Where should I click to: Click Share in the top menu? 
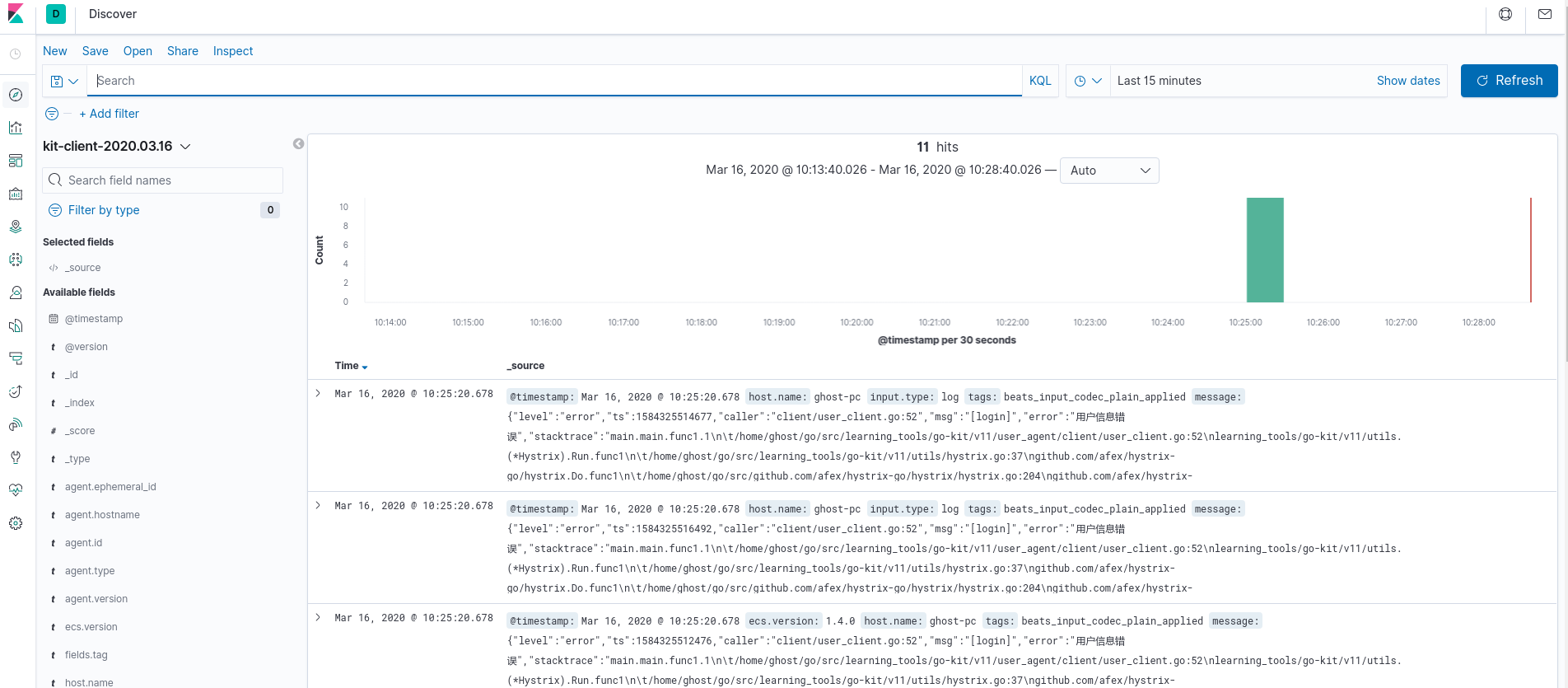pyautogui.click(x=182, y=51)
